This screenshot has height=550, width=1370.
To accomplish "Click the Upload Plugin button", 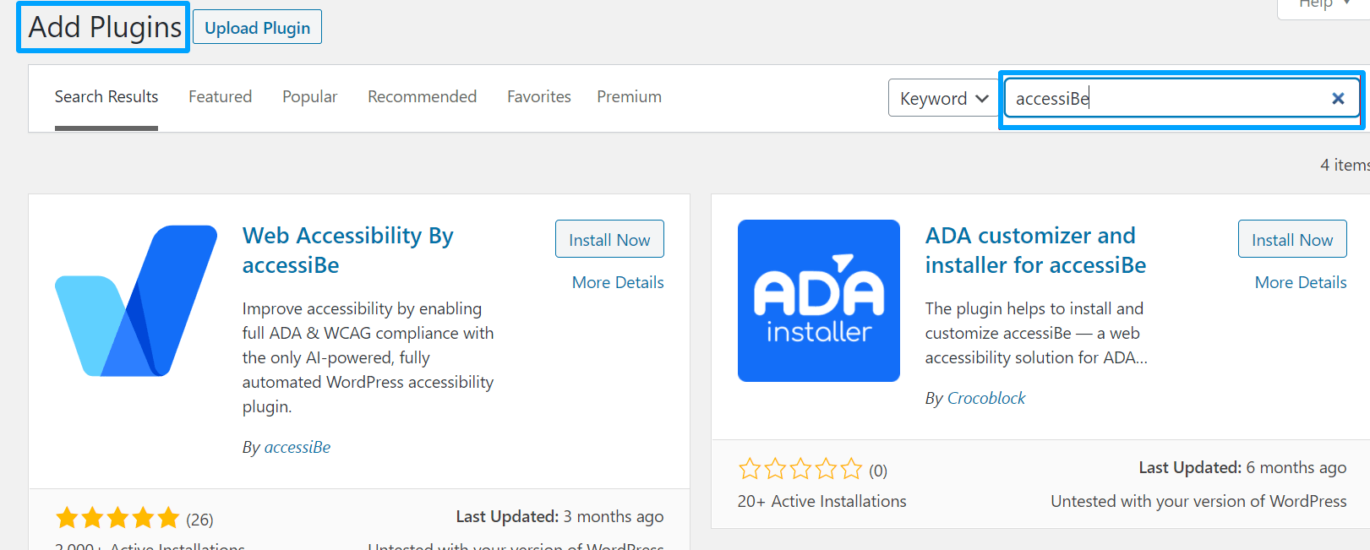I will (x=257, y=28).
